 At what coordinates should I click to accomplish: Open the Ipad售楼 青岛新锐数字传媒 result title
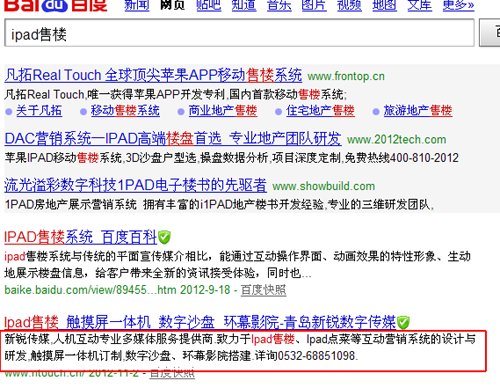coord(200,322)
